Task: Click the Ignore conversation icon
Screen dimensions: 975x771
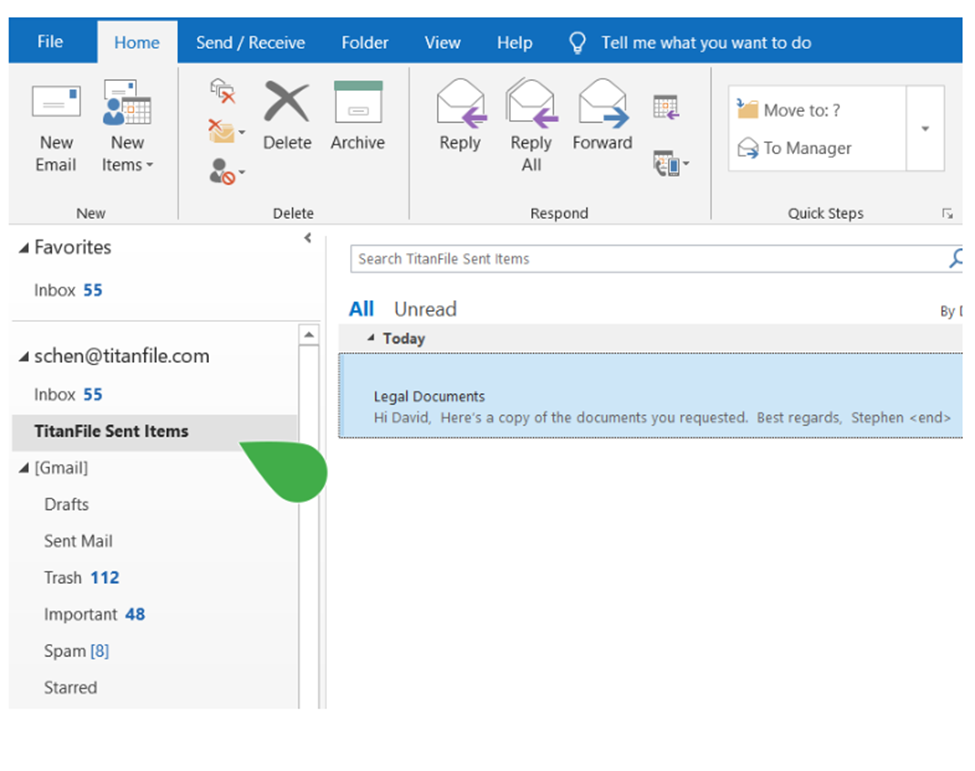Action: 223,91
